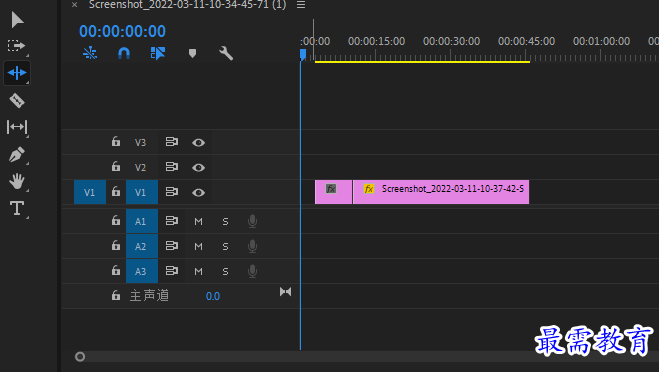Select the Razor tool
Screen dimensions: 659x372
[17, 100]
